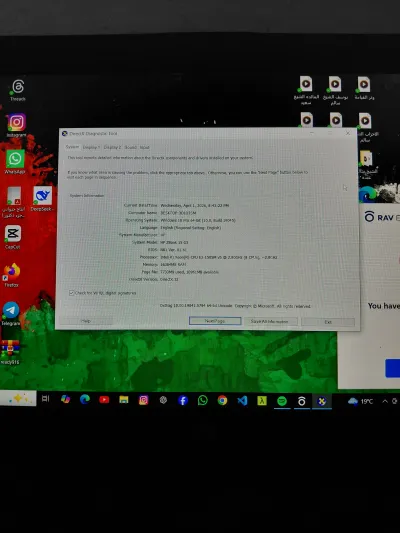This screenshot has width=400, height=533.
Task: Click the taskbar search box with sparkles
Action: pos(18,398)
